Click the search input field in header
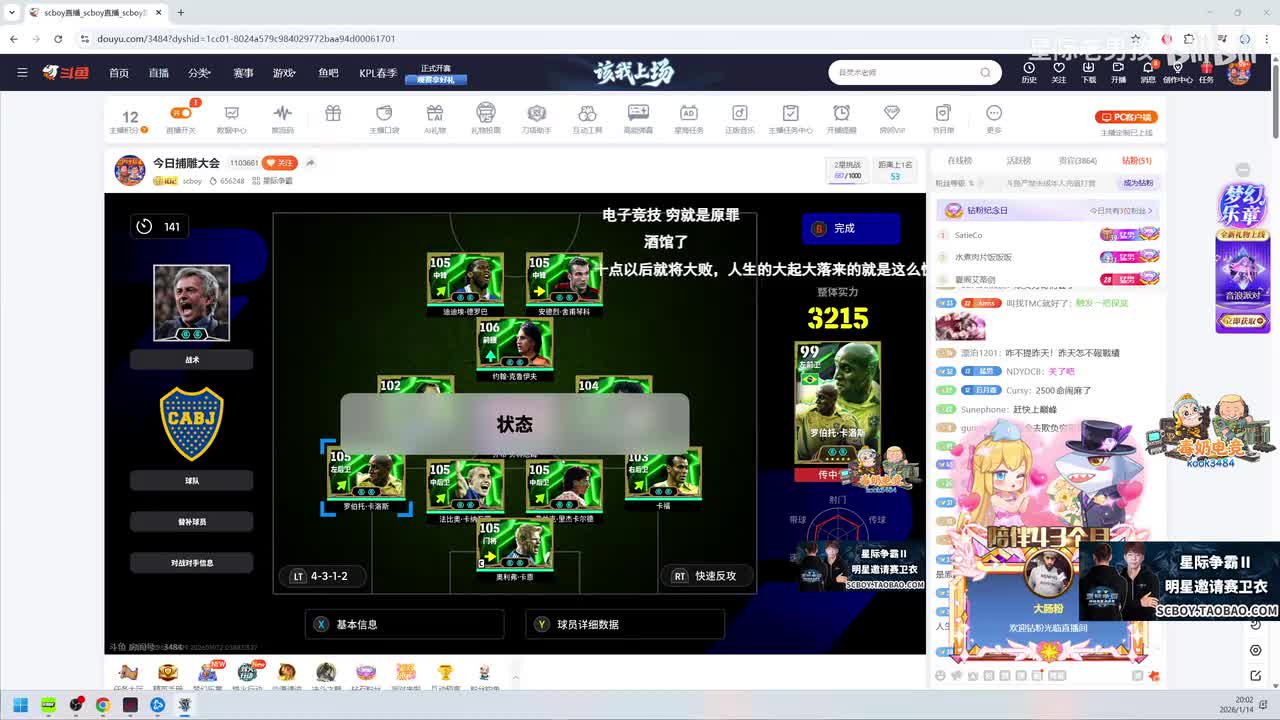The height and width of the screenshot is (720, 1280). click(904, 72)
